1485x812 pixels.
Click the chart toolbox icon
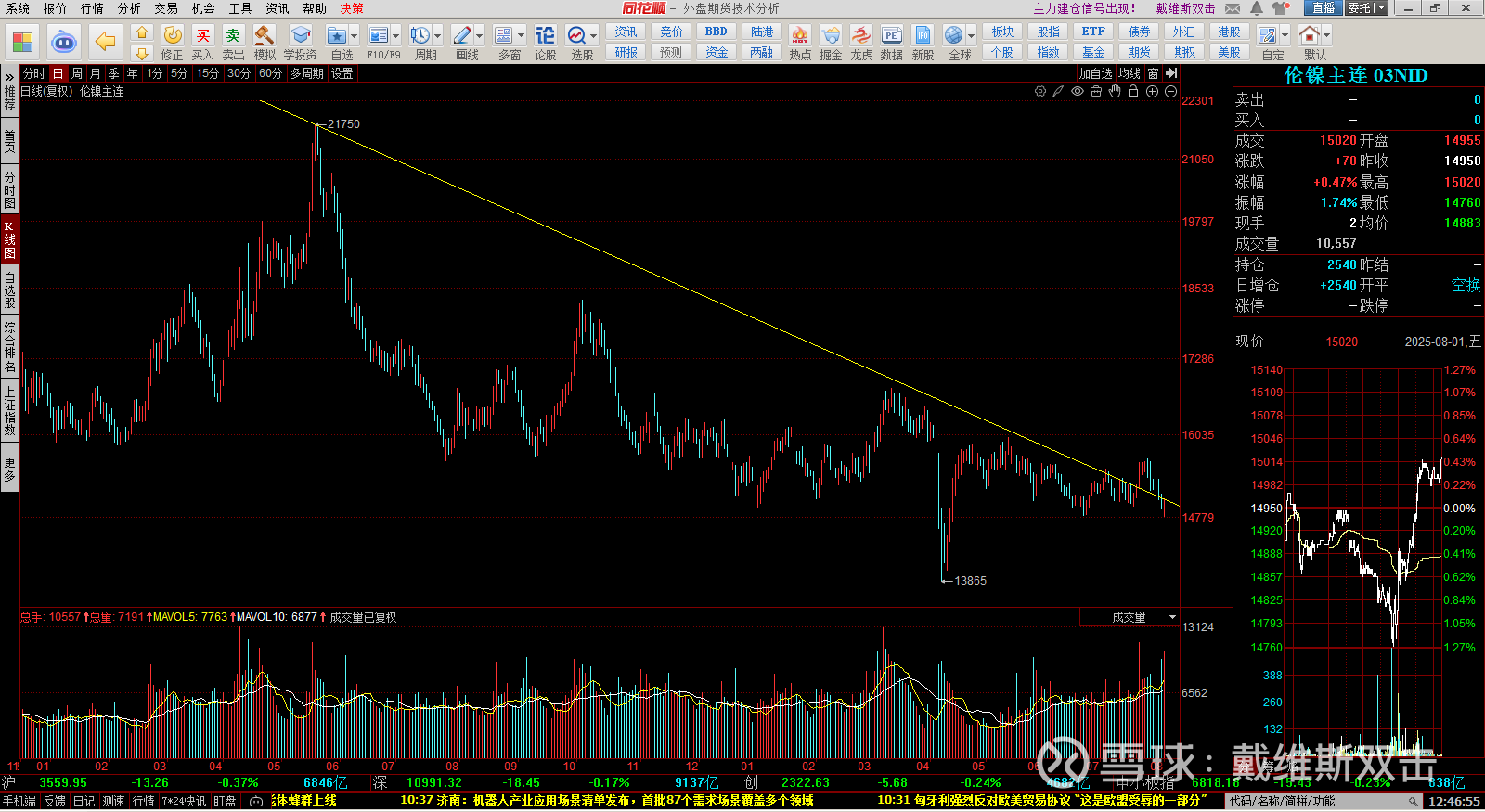click(1096, 91)
